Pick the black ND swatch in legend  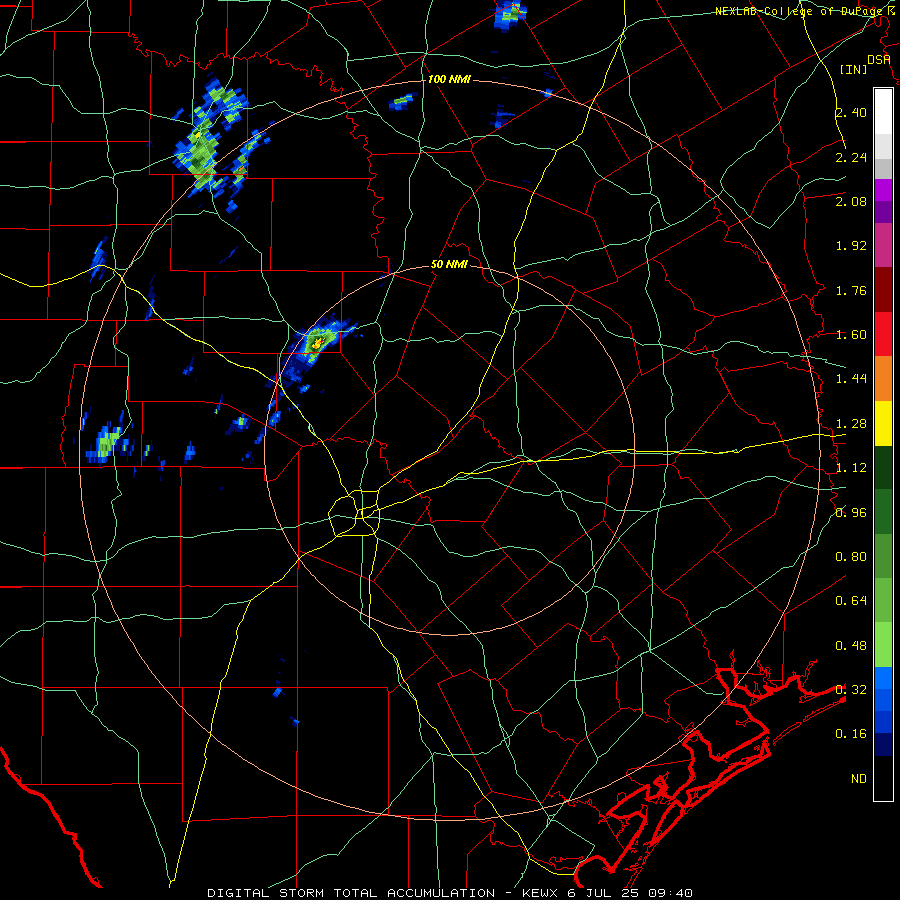[883, 778]
